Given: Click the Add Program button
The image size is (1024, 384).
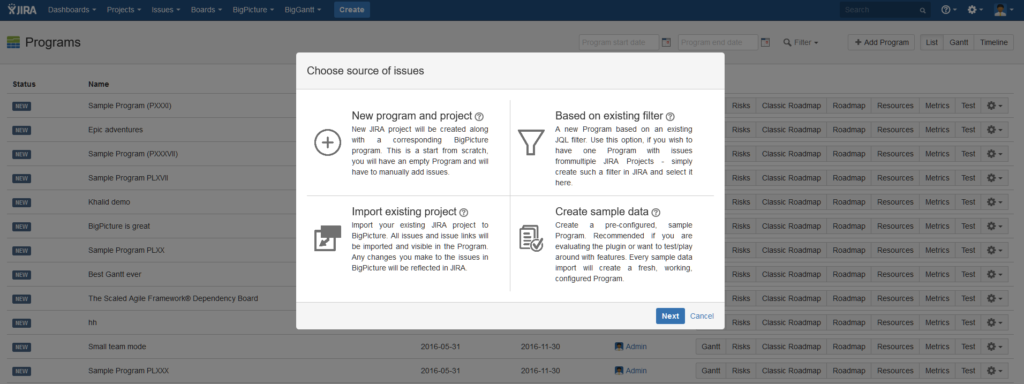Looking at the screenshot, I should click(882, 42).
